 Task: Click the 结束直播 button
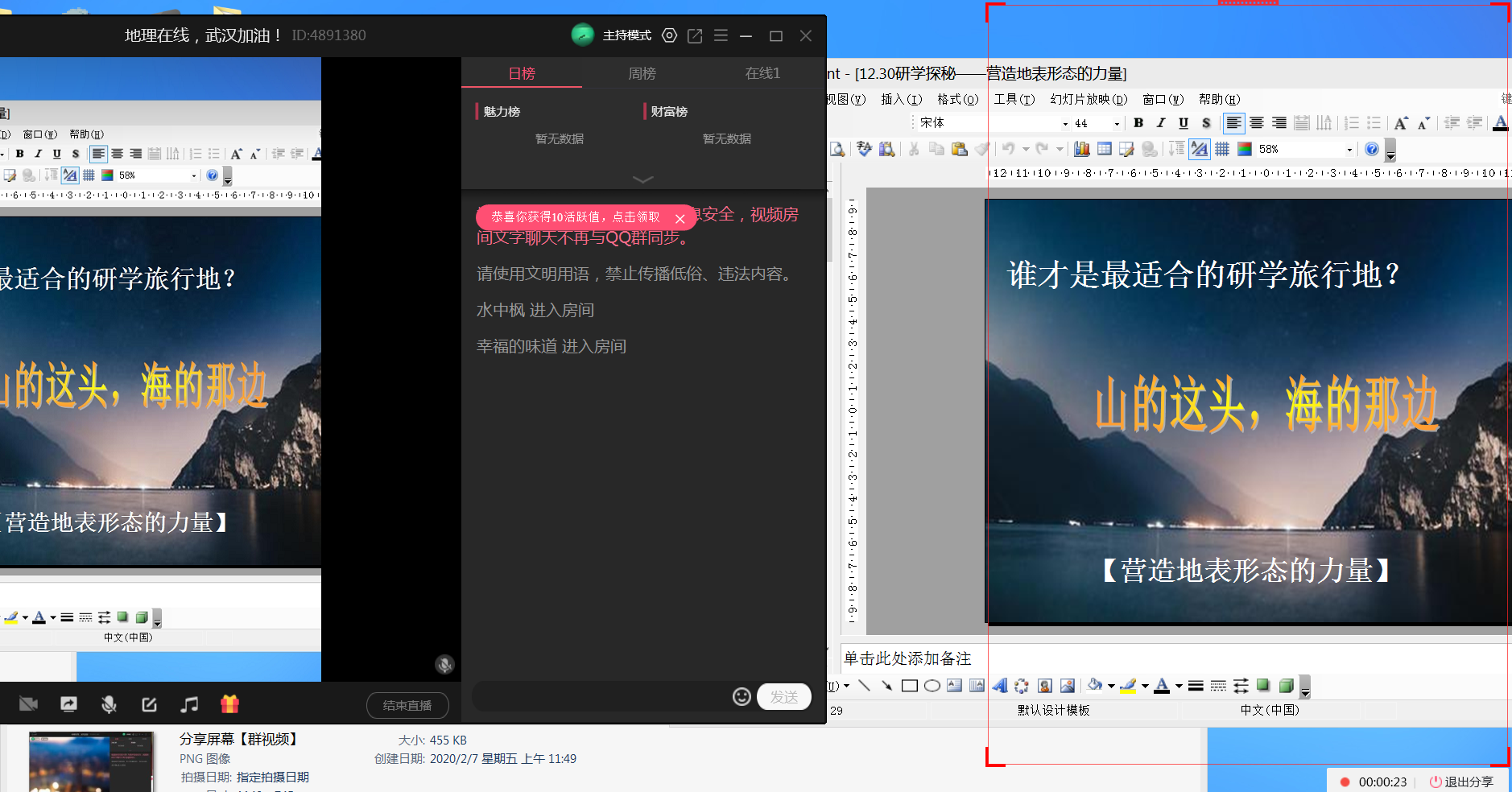coord(407,705)
